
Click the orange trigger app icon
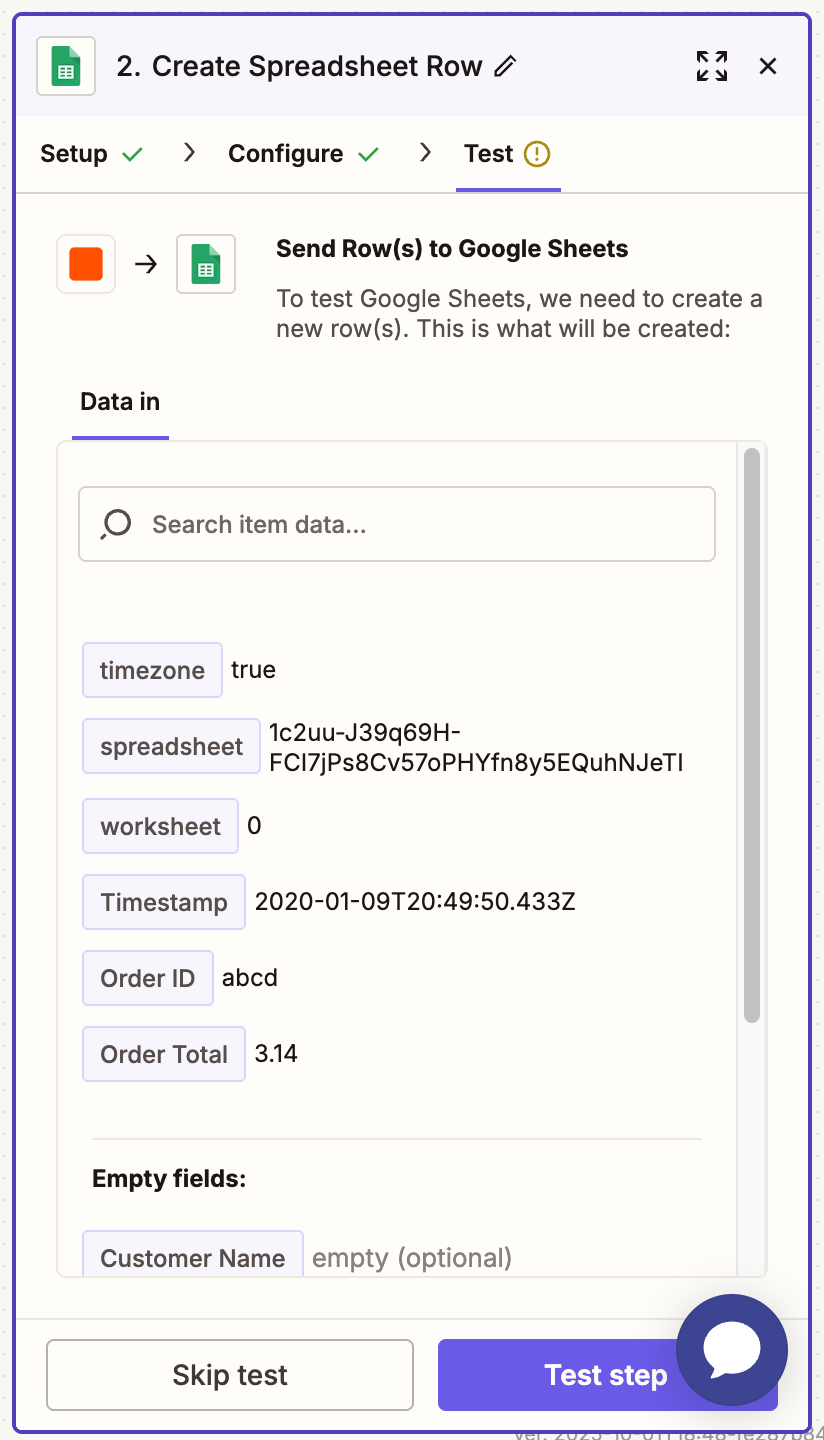click(x=86, y=264)
